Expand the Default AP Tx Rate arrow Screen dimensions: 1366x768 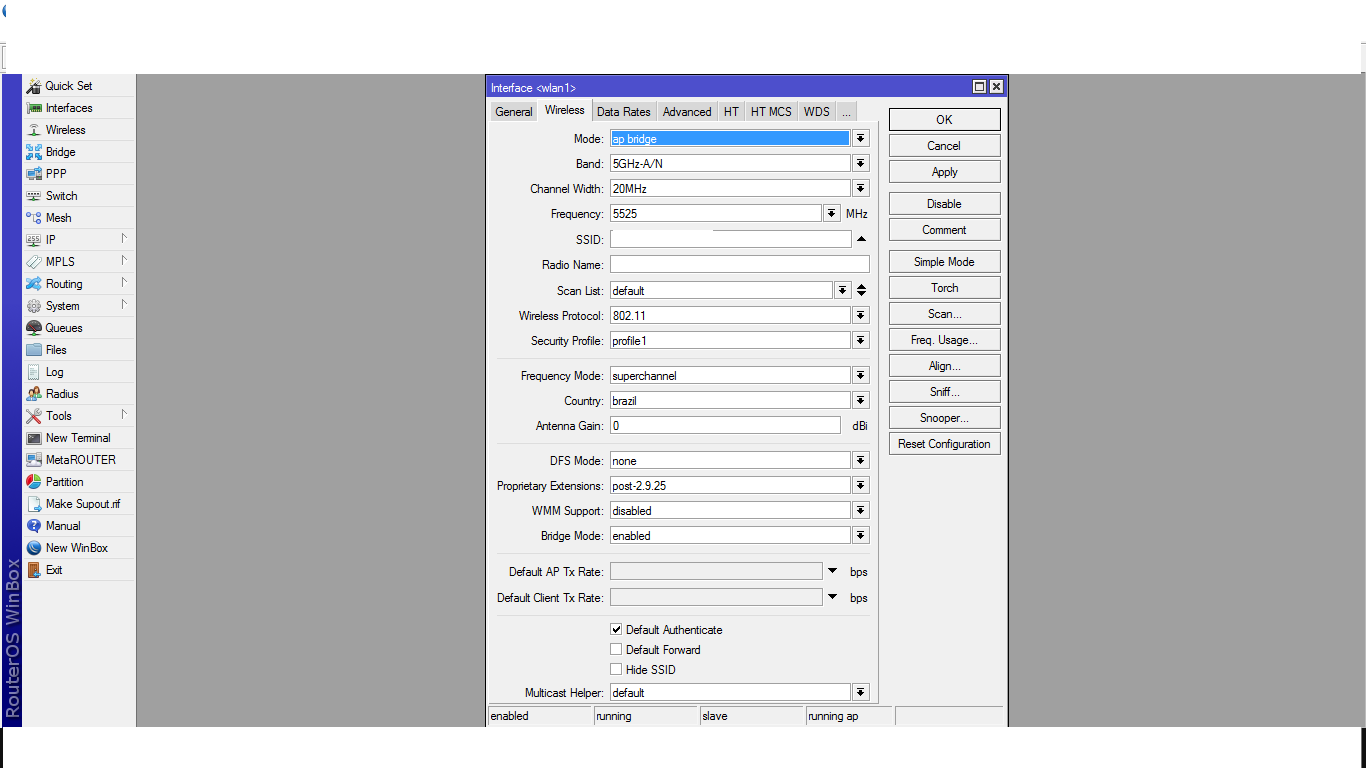[x=832, y=571]
